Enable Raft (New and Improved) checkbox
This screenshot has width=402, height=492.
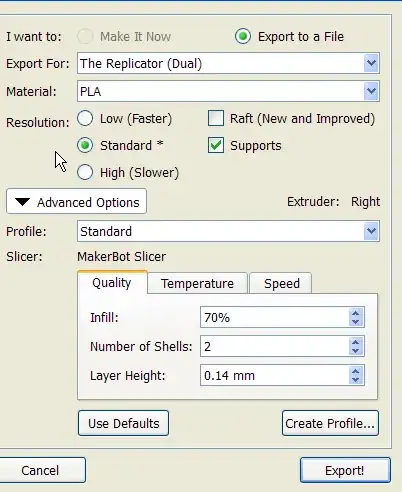point(216,118)
